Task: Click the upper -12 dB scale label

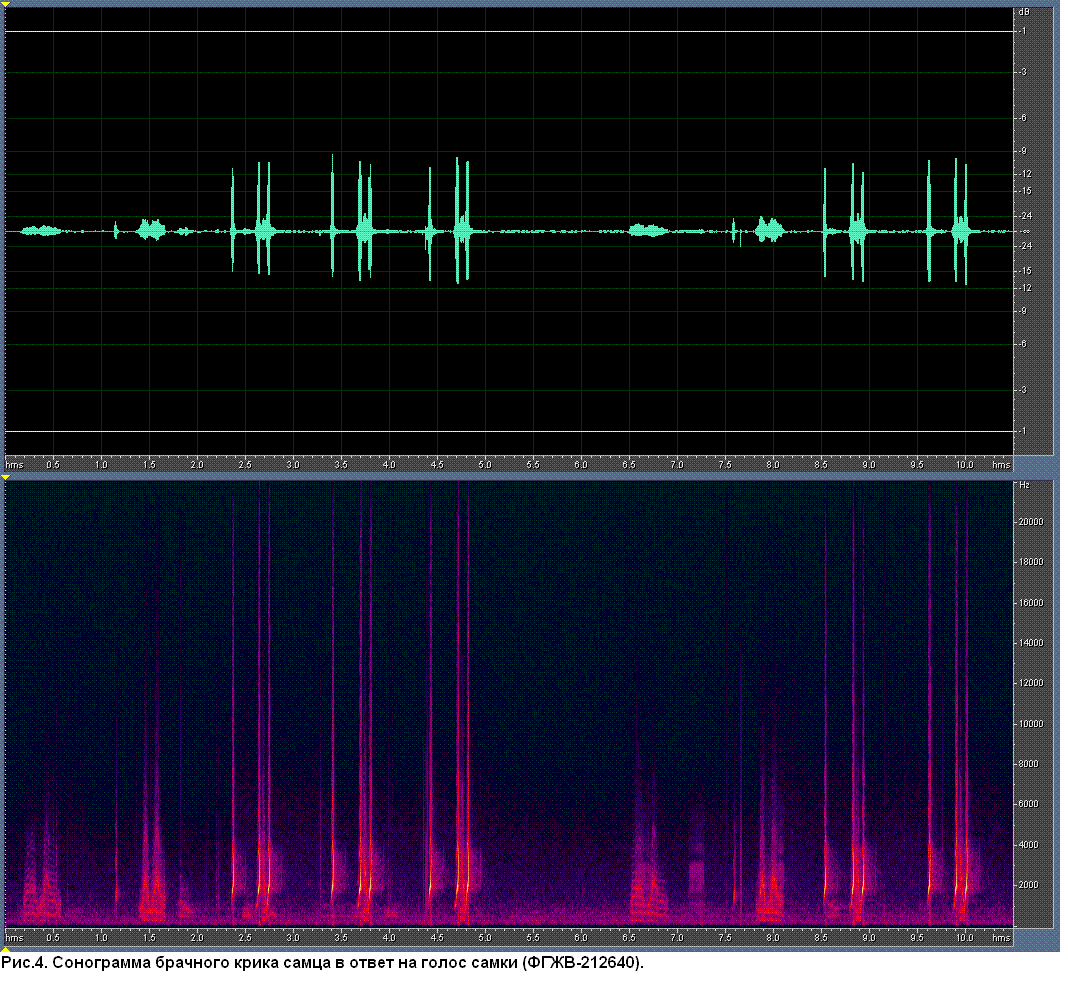Action: click(1025, 174)
